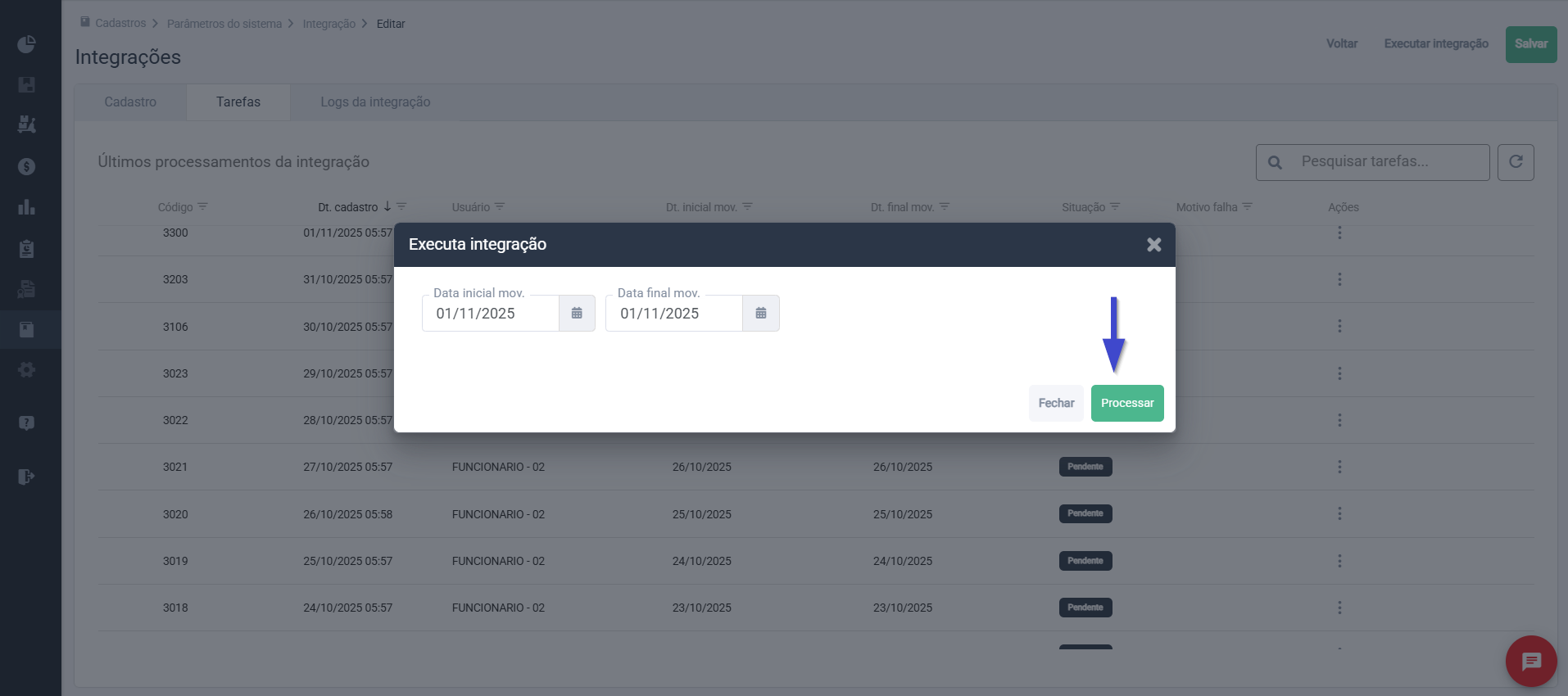The width and height of the screenshot is (1568, 696).
Task: Open the question mark help sidebar icon
Action: pos(26,423)
